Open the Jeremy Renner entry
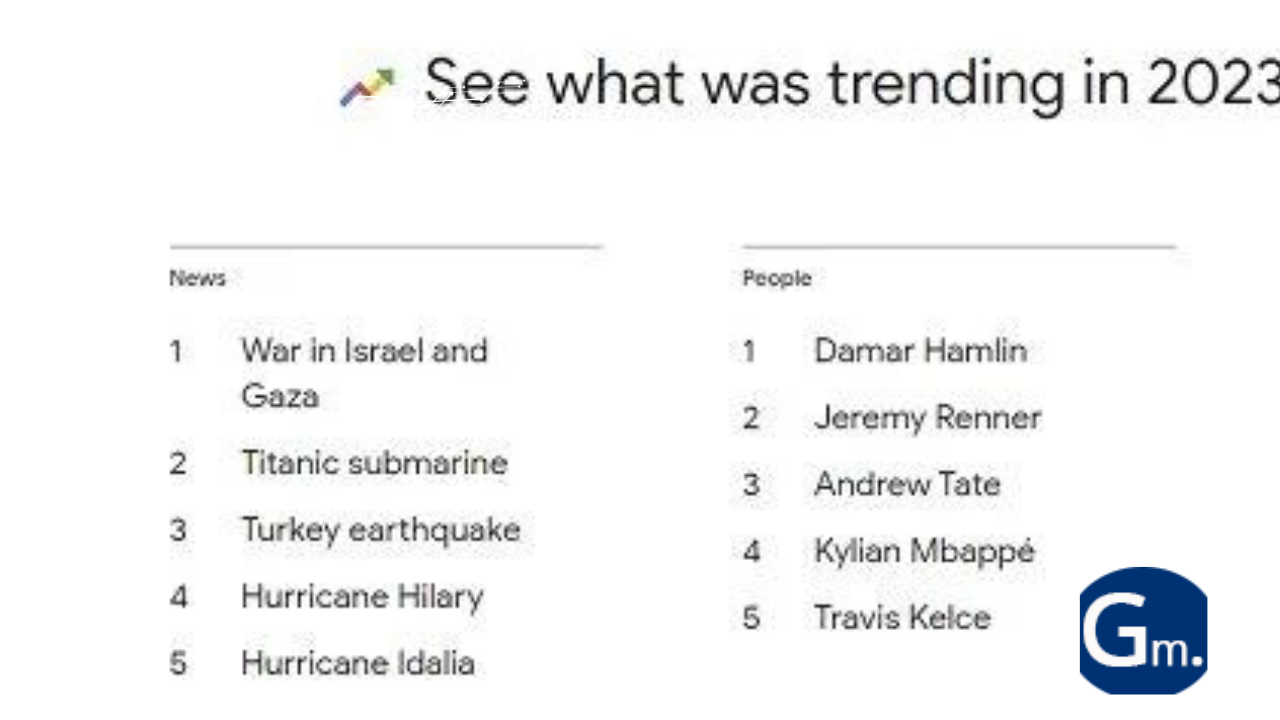The image size is (1280, 720). 927,418
